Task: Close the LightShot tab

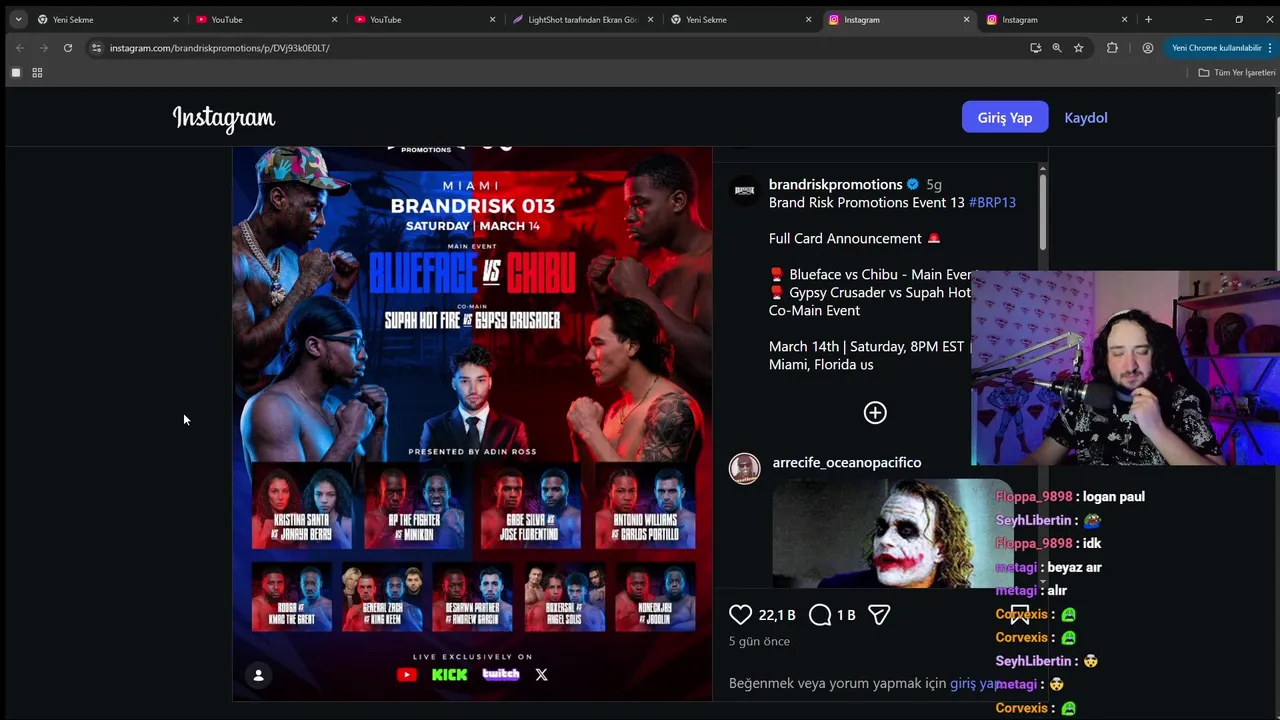Action: click(x=650, y=19)
